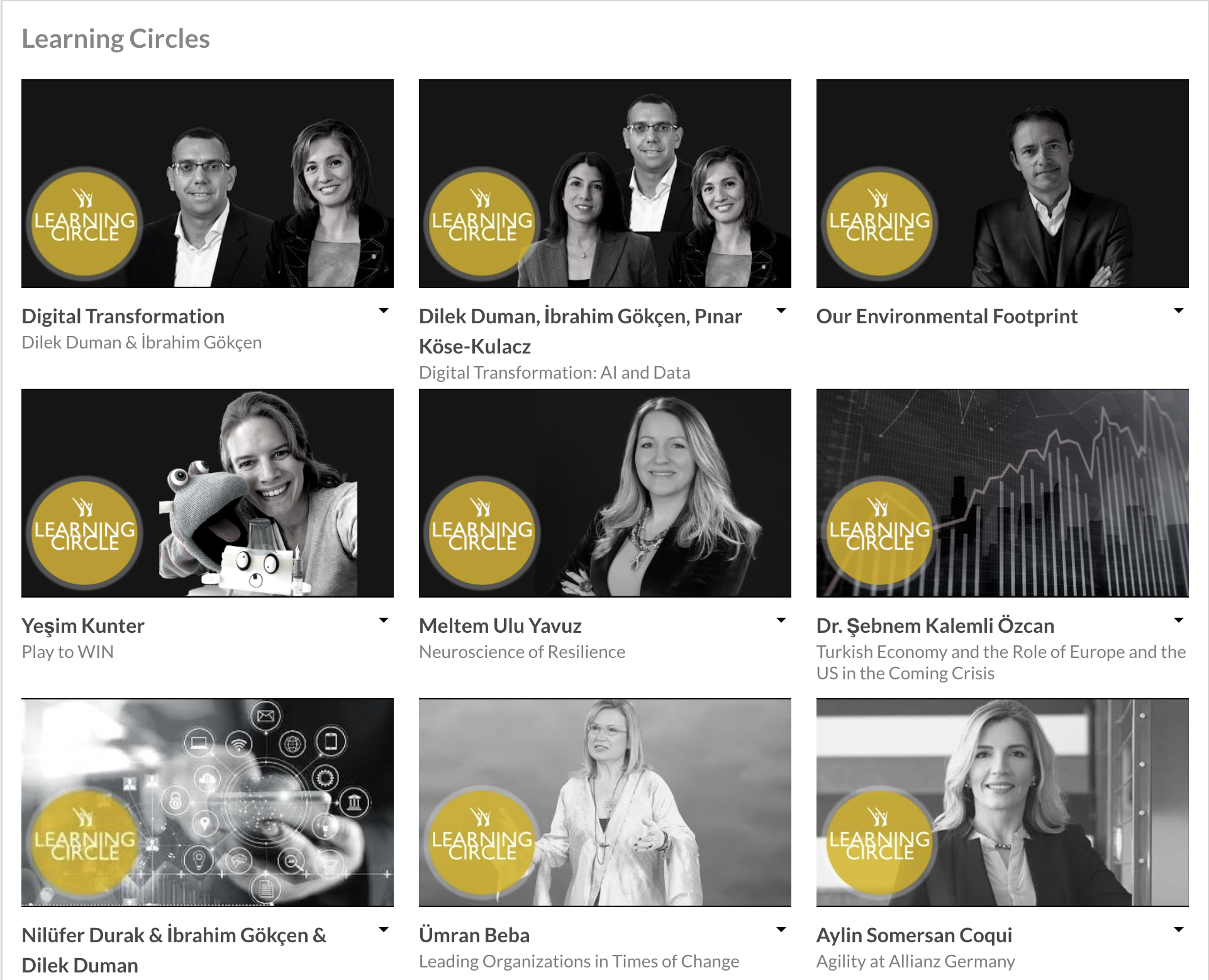This screenshot has width=1209, height=980.
Task: Open the Ümran Beba thumbnail image
Action: click(x=605, y=803)
